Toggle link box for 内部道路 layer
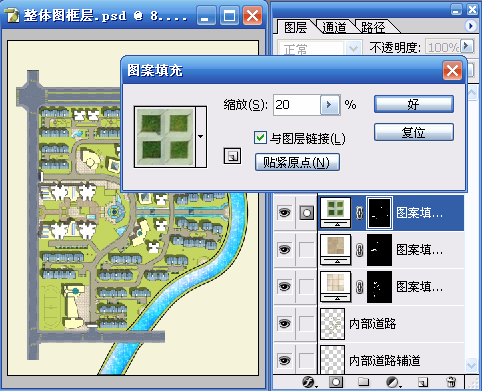The image size is (482, 391). pyautogui.click(x=306, y=324)
